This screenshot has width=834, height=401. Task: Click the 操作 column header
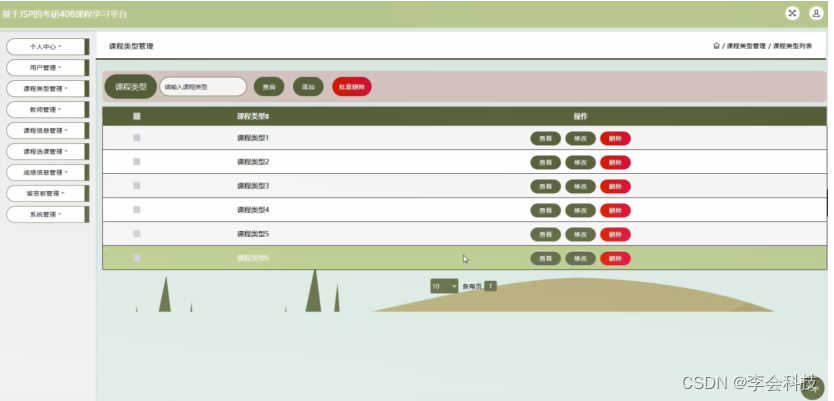[x=580, y=116]
